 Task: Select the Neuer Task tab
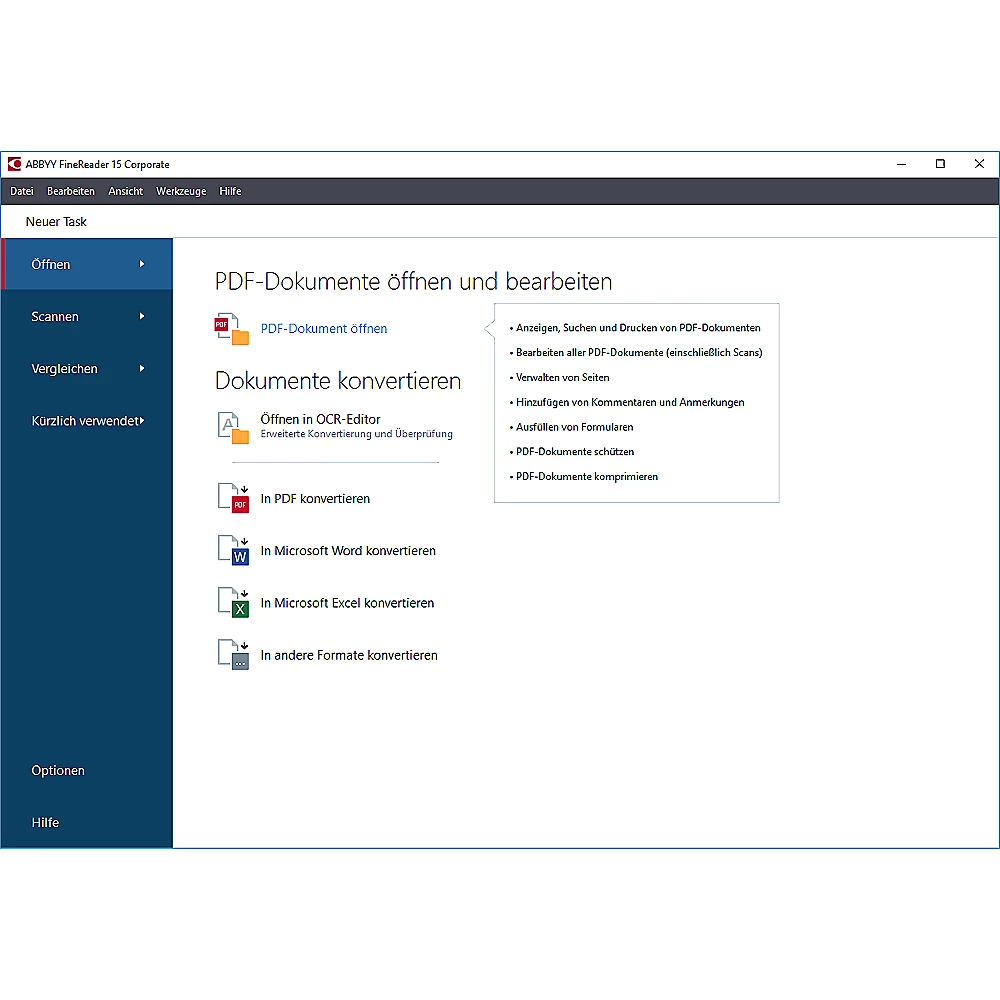(56, 222)
